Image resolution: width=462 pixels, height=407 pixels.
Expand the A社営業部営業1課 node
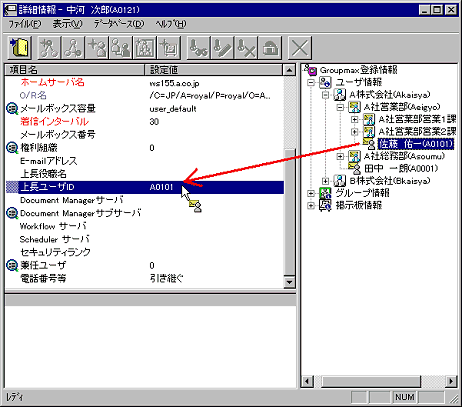coord(355,119)
